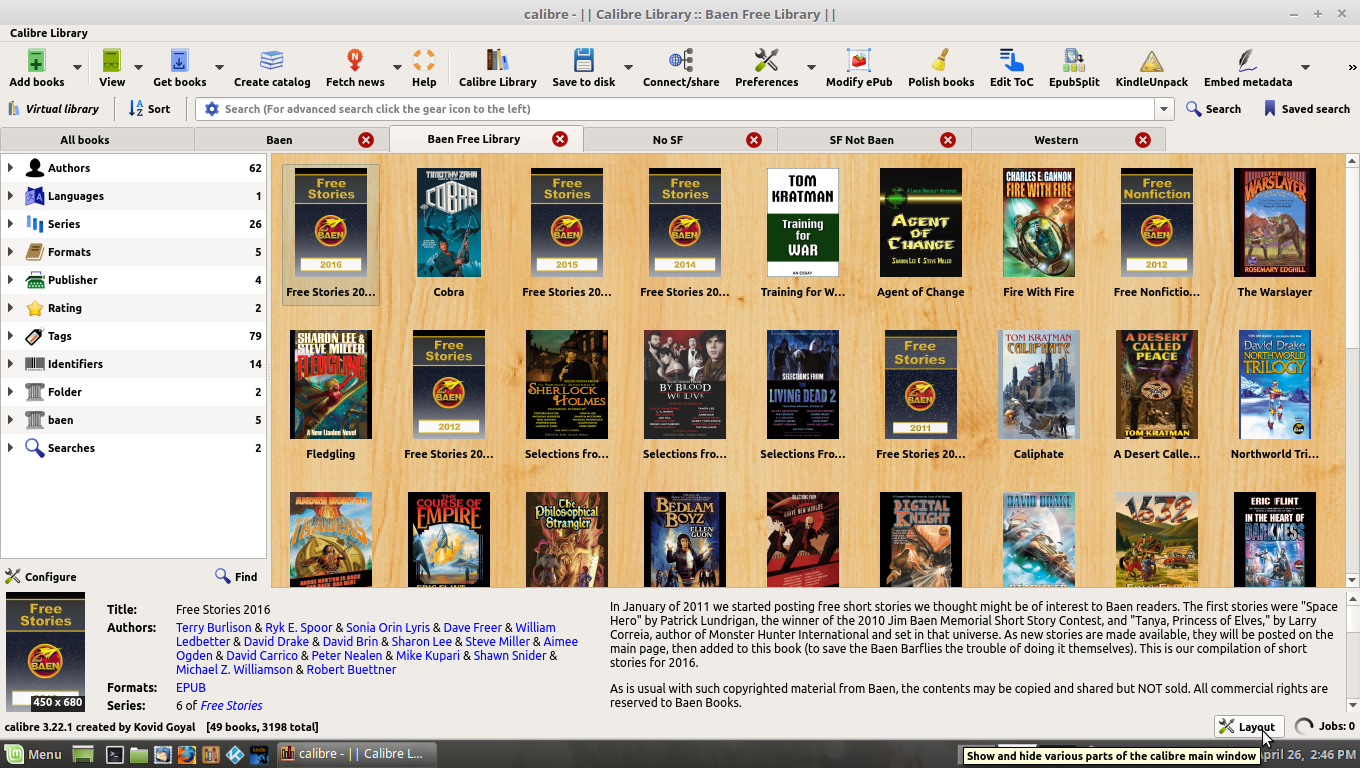Open Connect/share from the toolbar
1360x768 pixels.
tap(681, 67)
